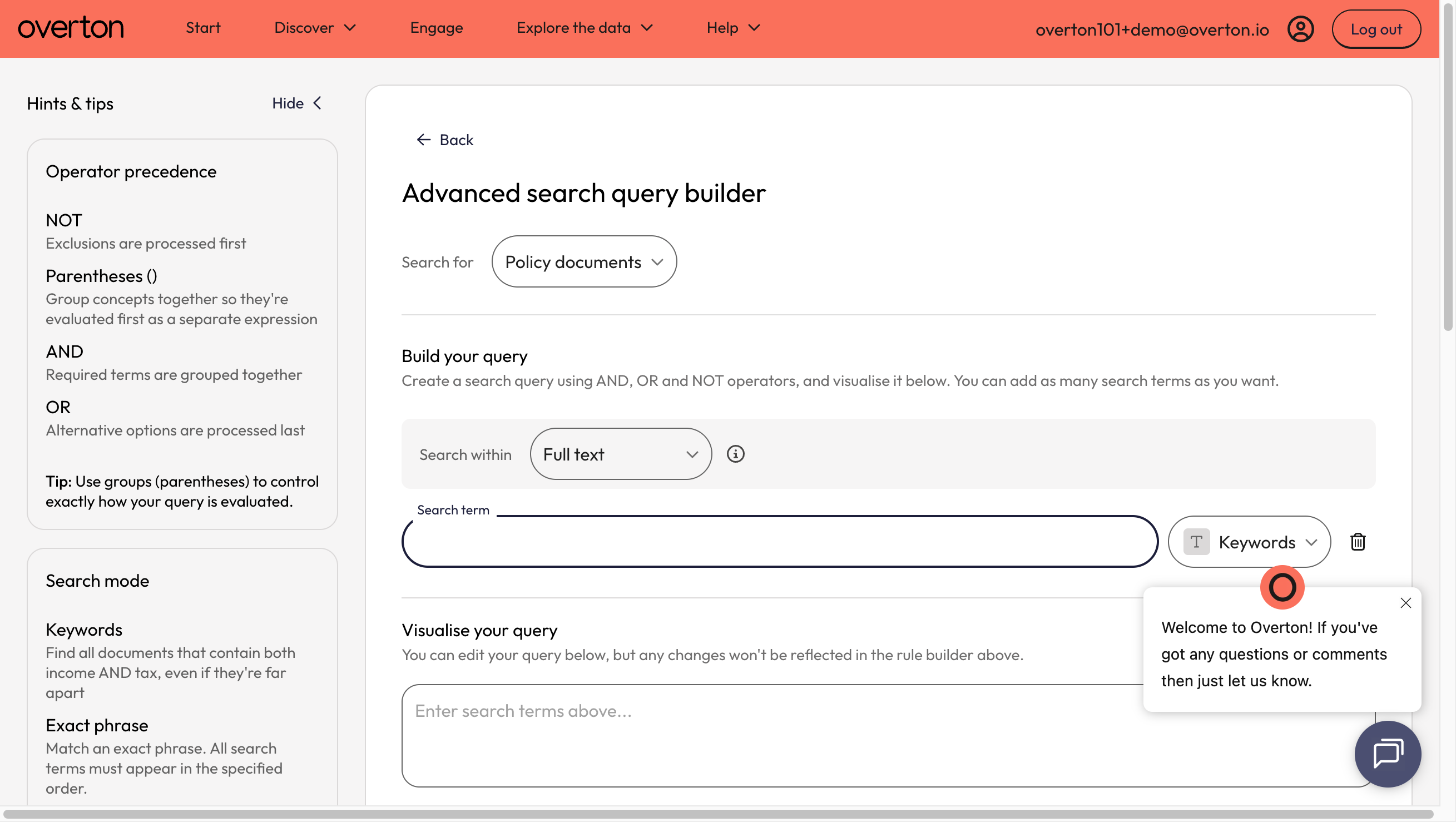
Task: Expand the Help menu
Action: [733, 28]
